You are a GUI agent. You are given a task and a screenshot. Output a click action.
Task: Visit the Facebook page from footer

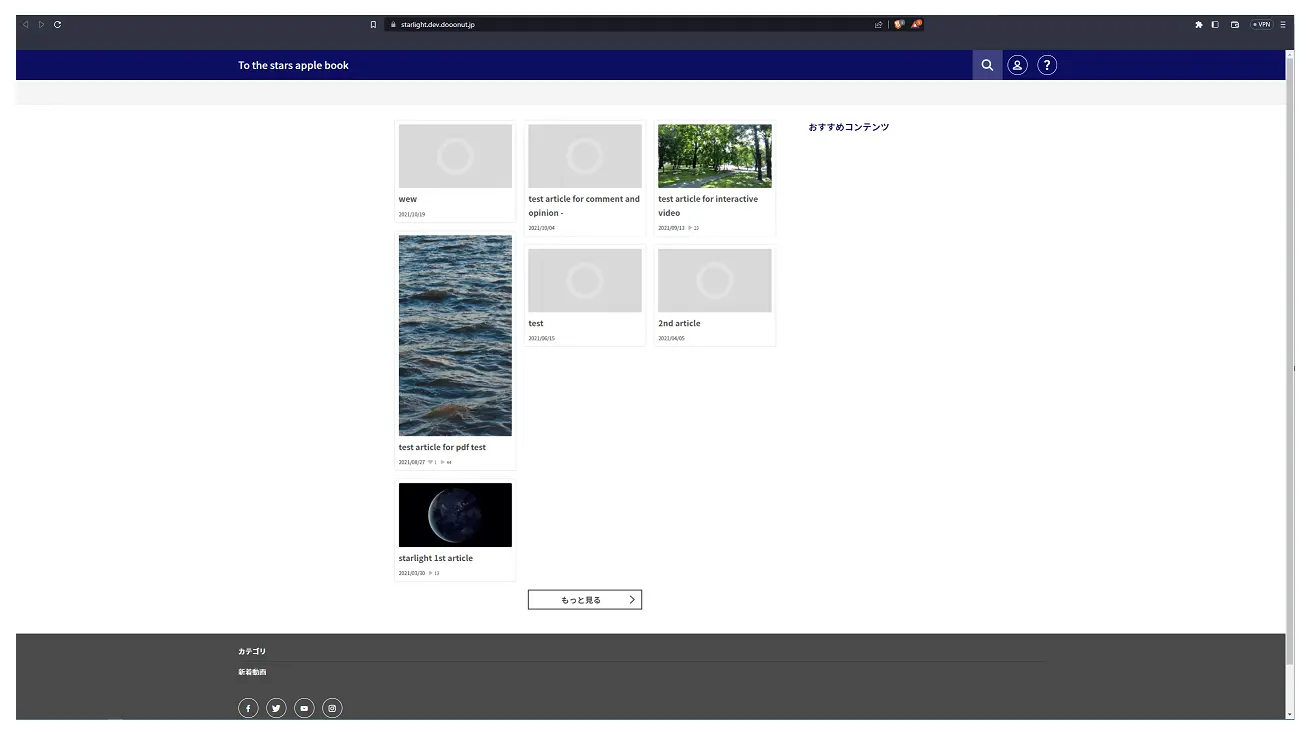[248, 708]
